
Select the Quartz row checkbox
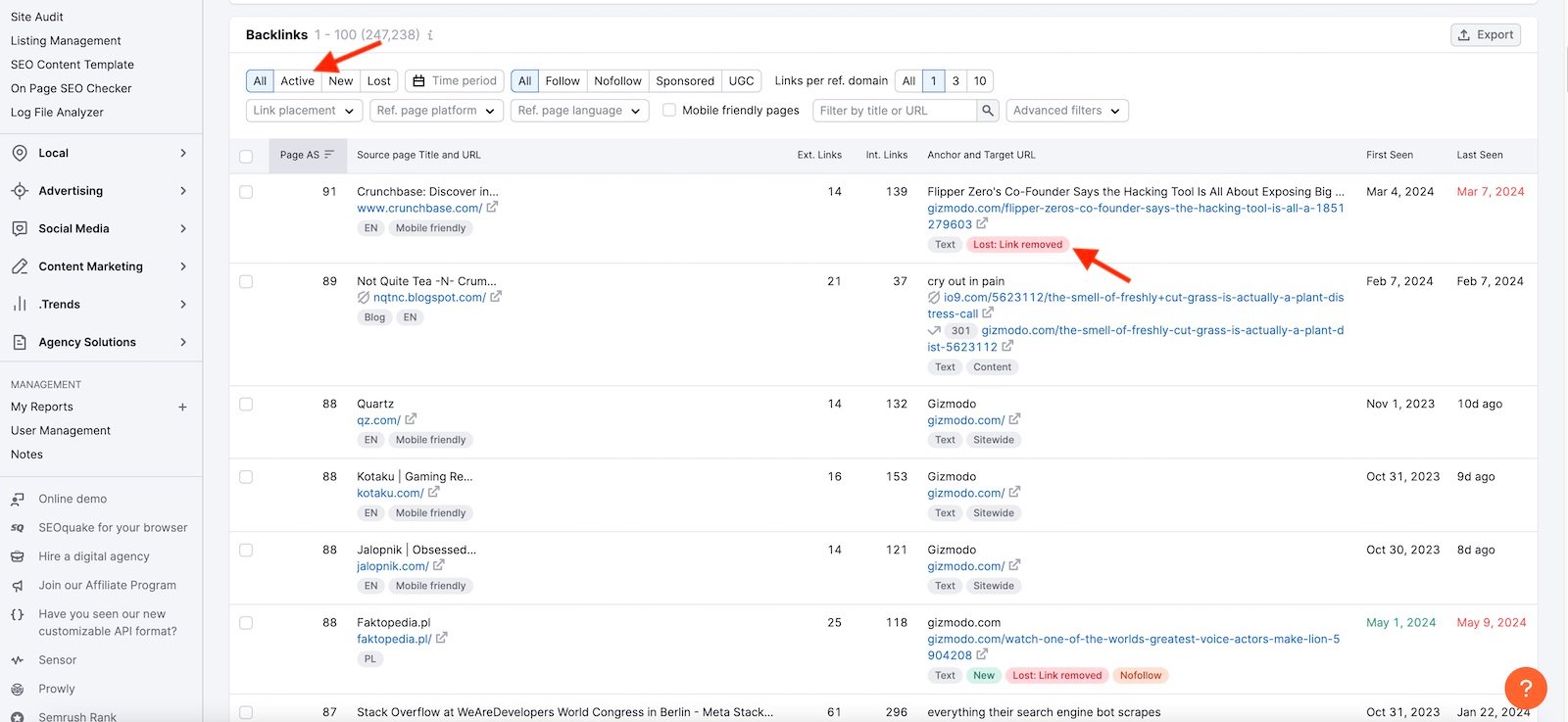pos(246,404)
